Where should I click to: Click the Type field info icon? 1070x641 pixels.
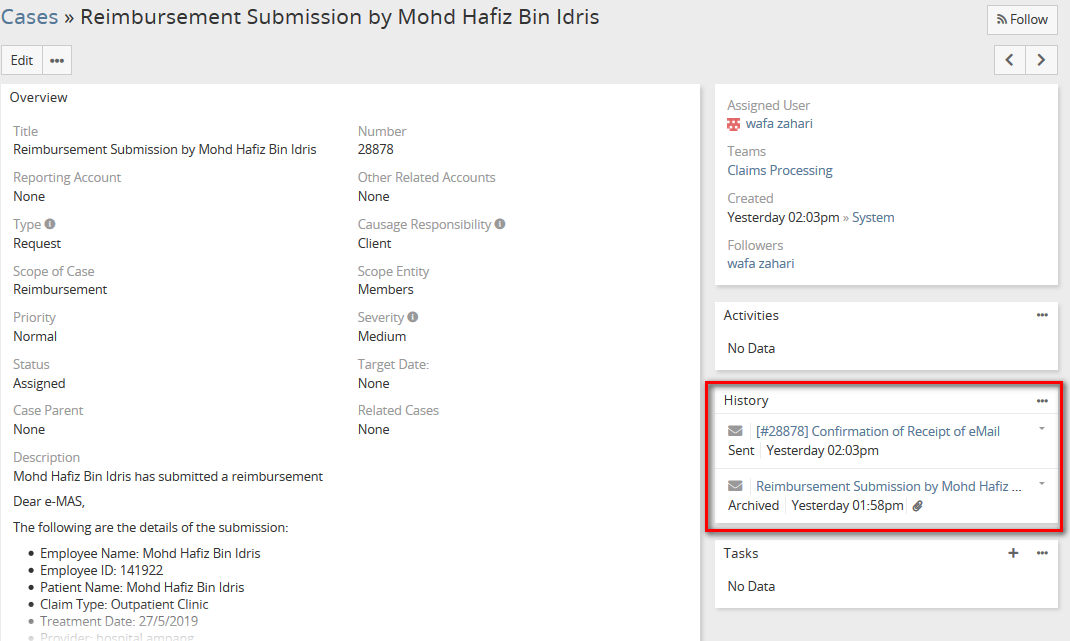pos(50,225)
